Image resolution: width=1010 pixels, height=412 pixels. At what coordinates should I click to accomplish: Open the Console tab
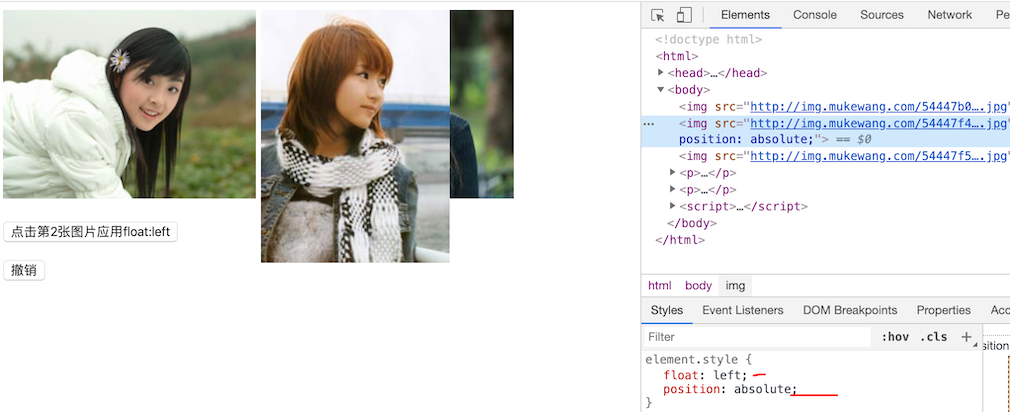[x=815, y=15]
